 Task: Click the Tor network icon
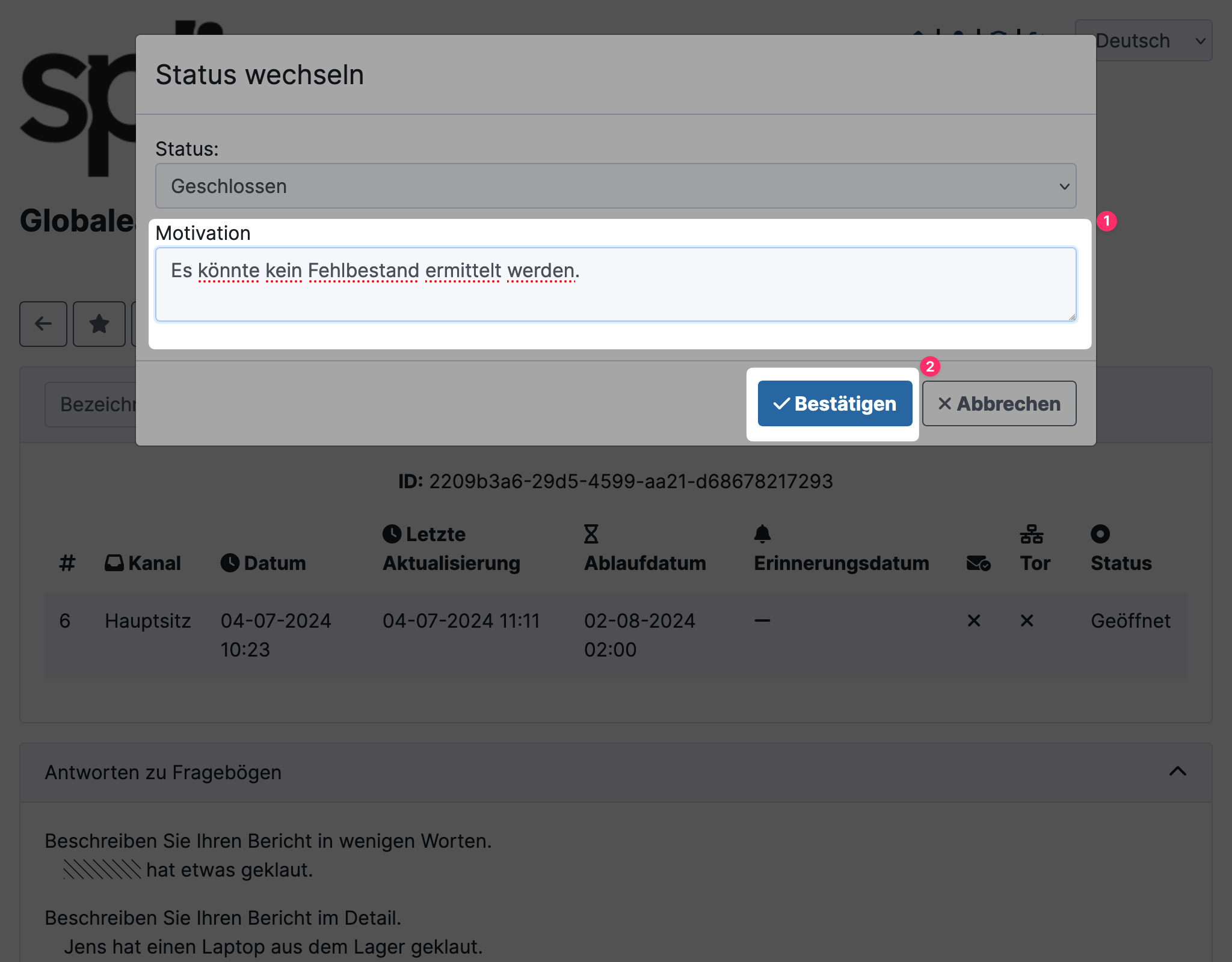click(x=1032, y=534)
